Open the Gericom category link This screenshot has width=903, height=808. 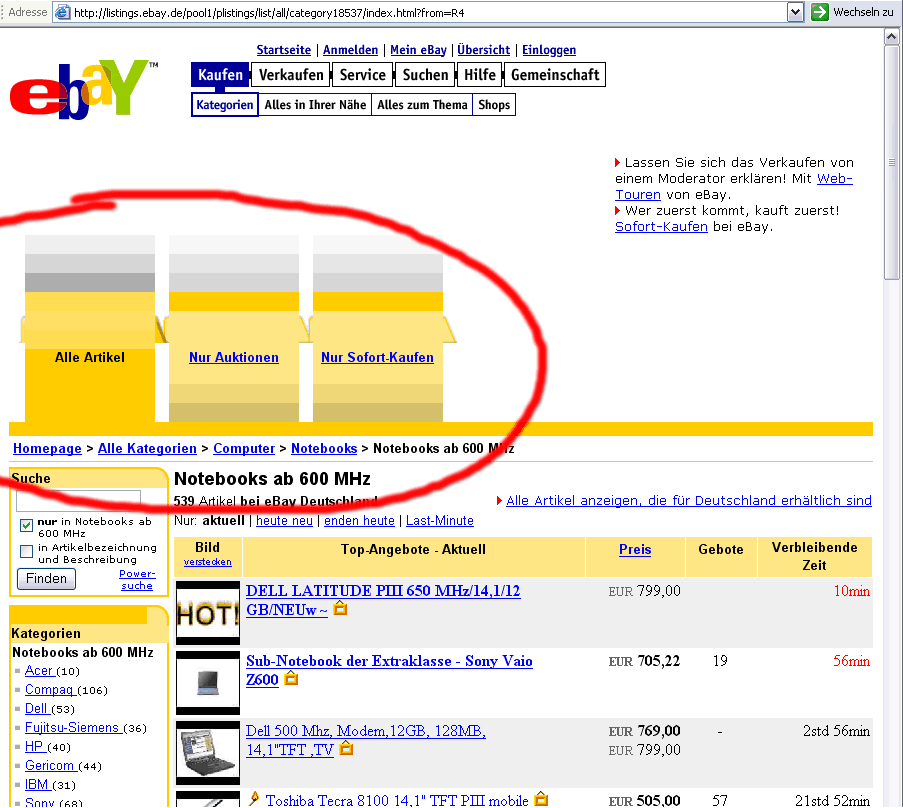click(x=50, y=765)
